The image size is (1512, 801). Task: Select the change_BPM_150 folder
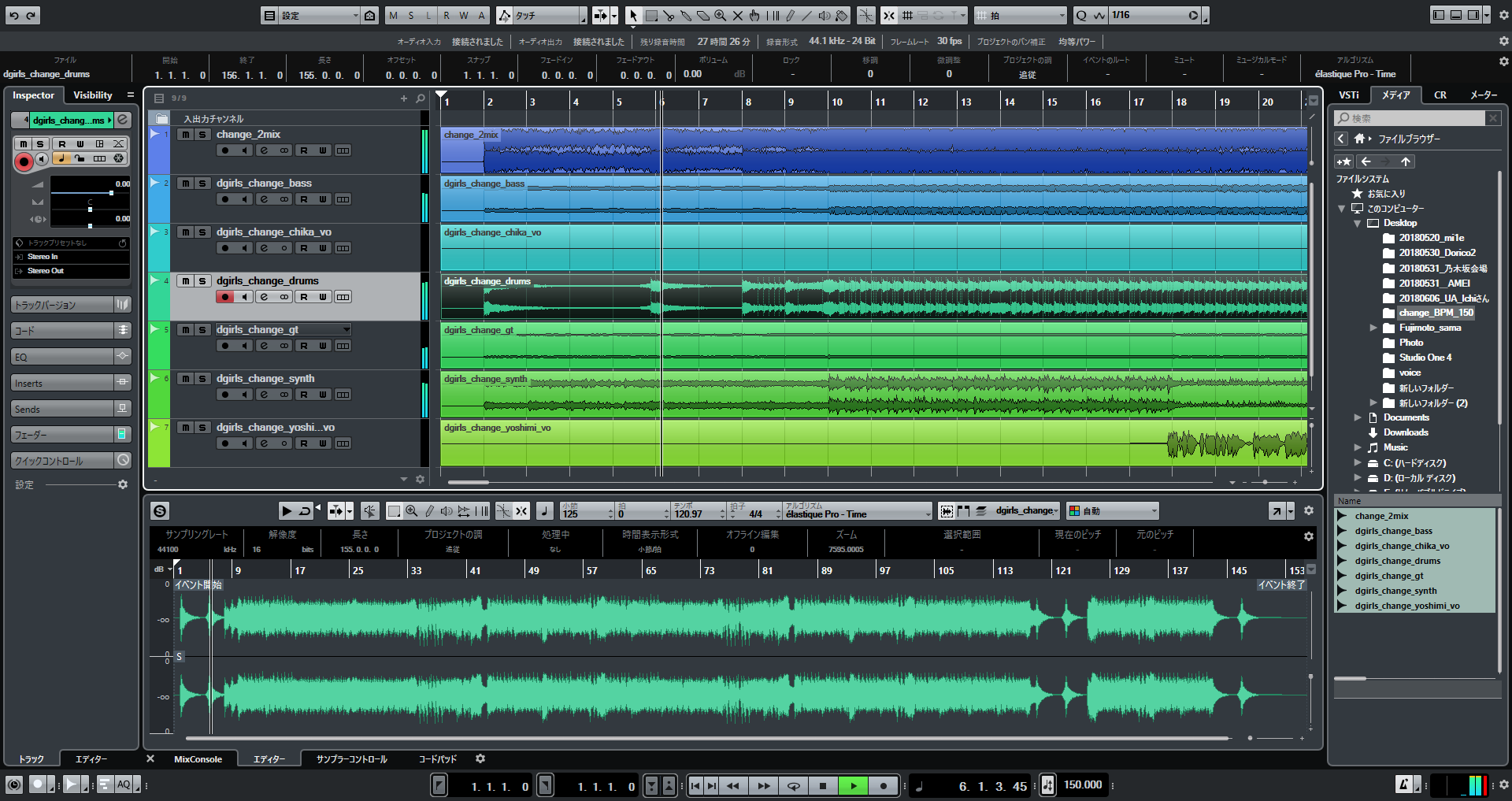(x=1436, y=313)
